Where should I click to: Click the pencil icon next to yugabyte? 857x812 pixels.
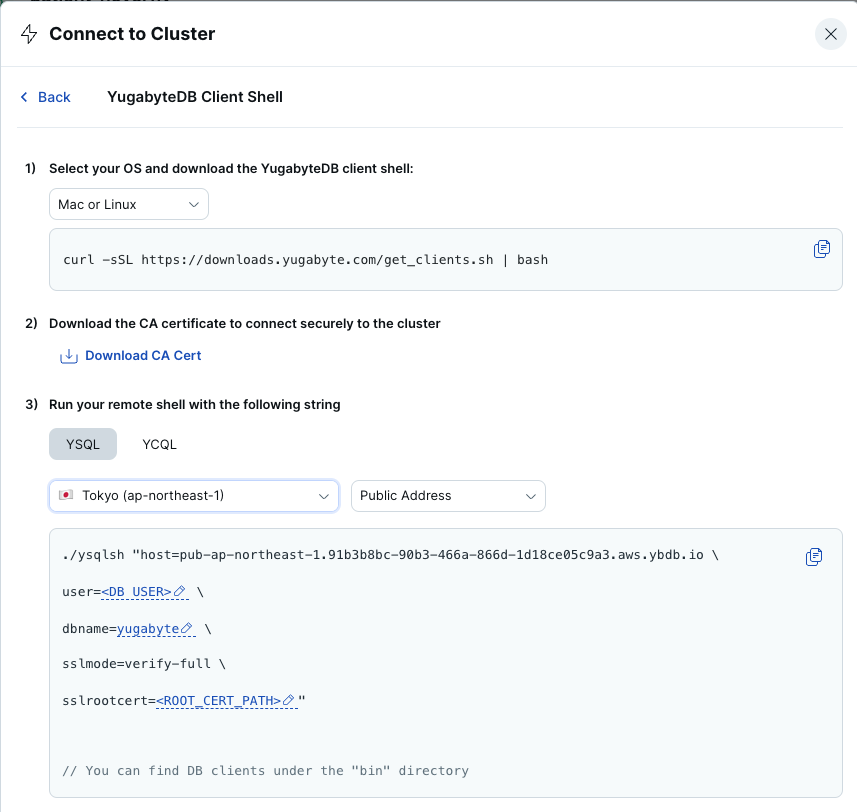186,628
